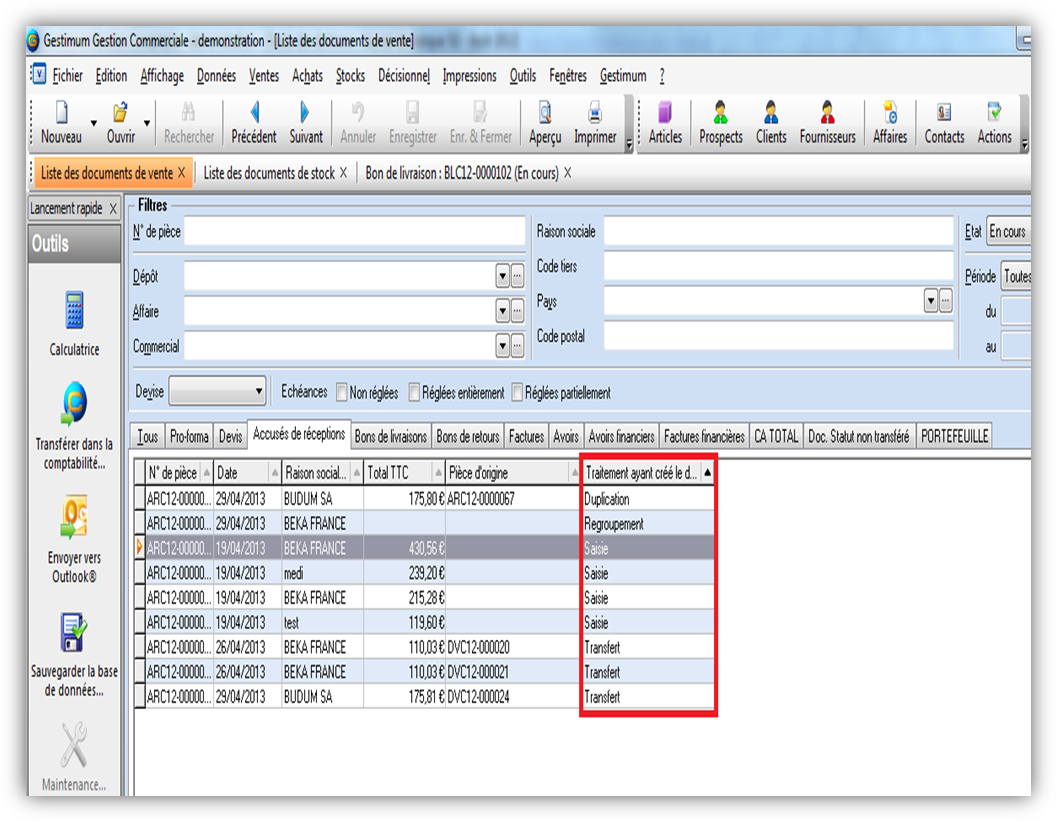Switch to Bons de livraisons tab
This screenshot has height=821, width=1056.
click(391, 436)
